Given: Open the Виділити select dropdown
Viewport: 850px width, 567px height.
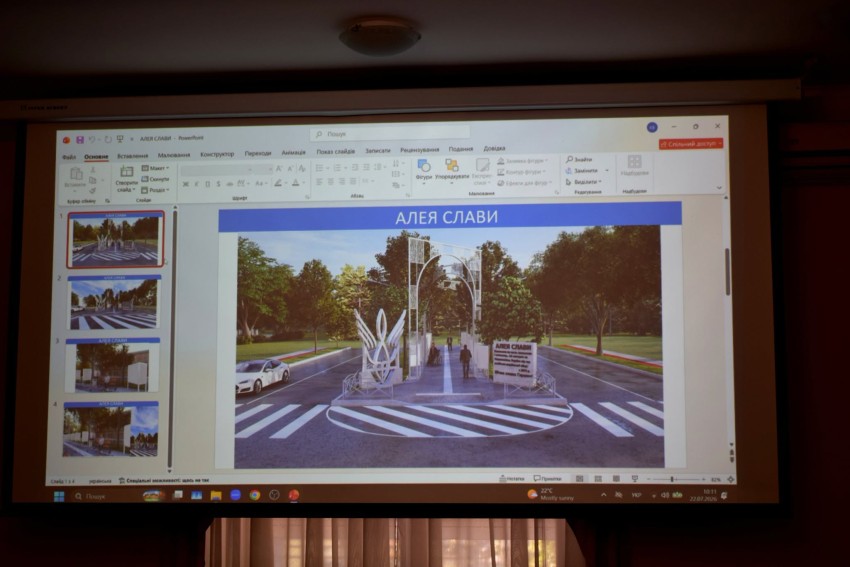Looking at the screenshot, I should [583, 182].
